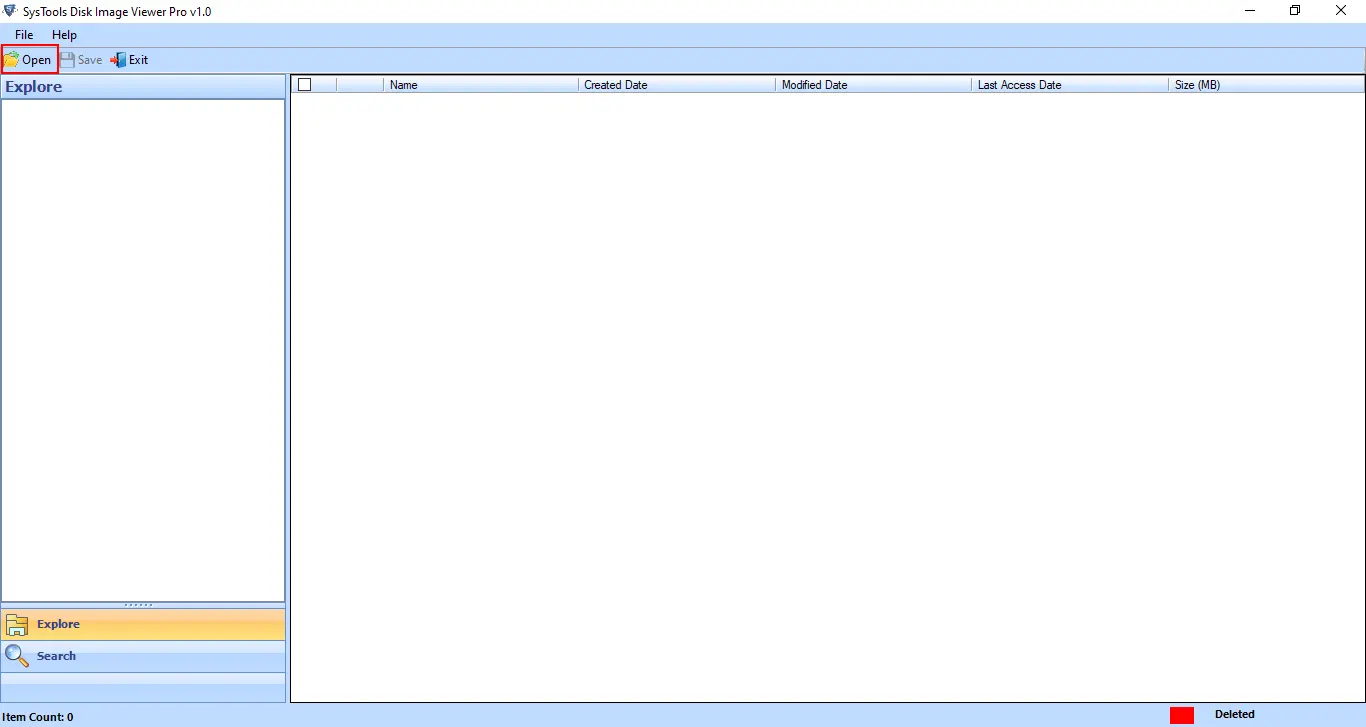Click the Item Count: 0 status text
This screenshot has width=1366, height=727.
(x=38, y=717)
